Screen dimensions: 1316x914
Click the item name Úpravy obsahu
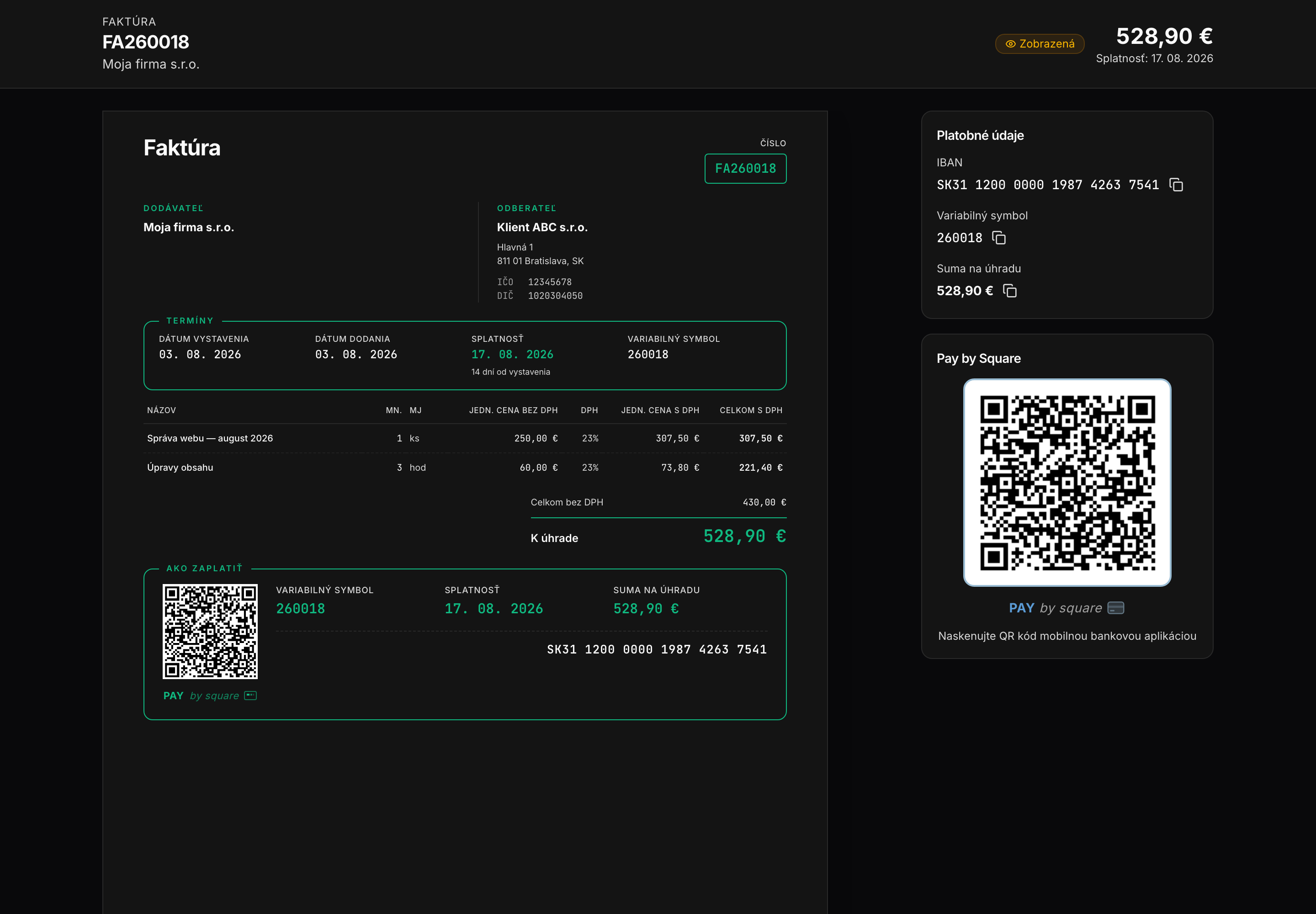pos(180,468)
